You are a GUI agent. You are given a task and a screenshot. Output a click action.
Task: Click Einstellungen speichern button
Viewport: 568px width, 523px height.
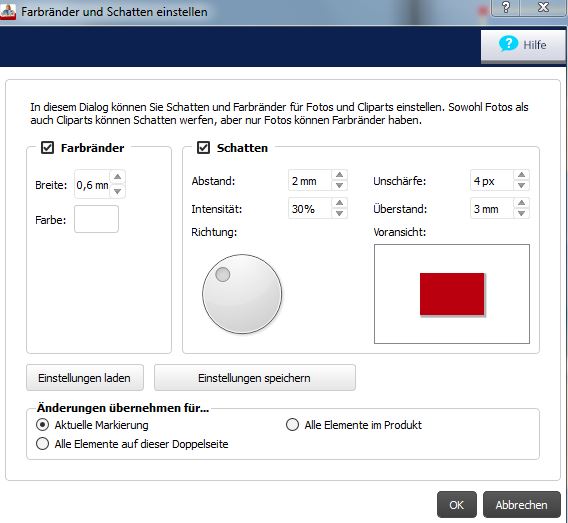(255, 378)
